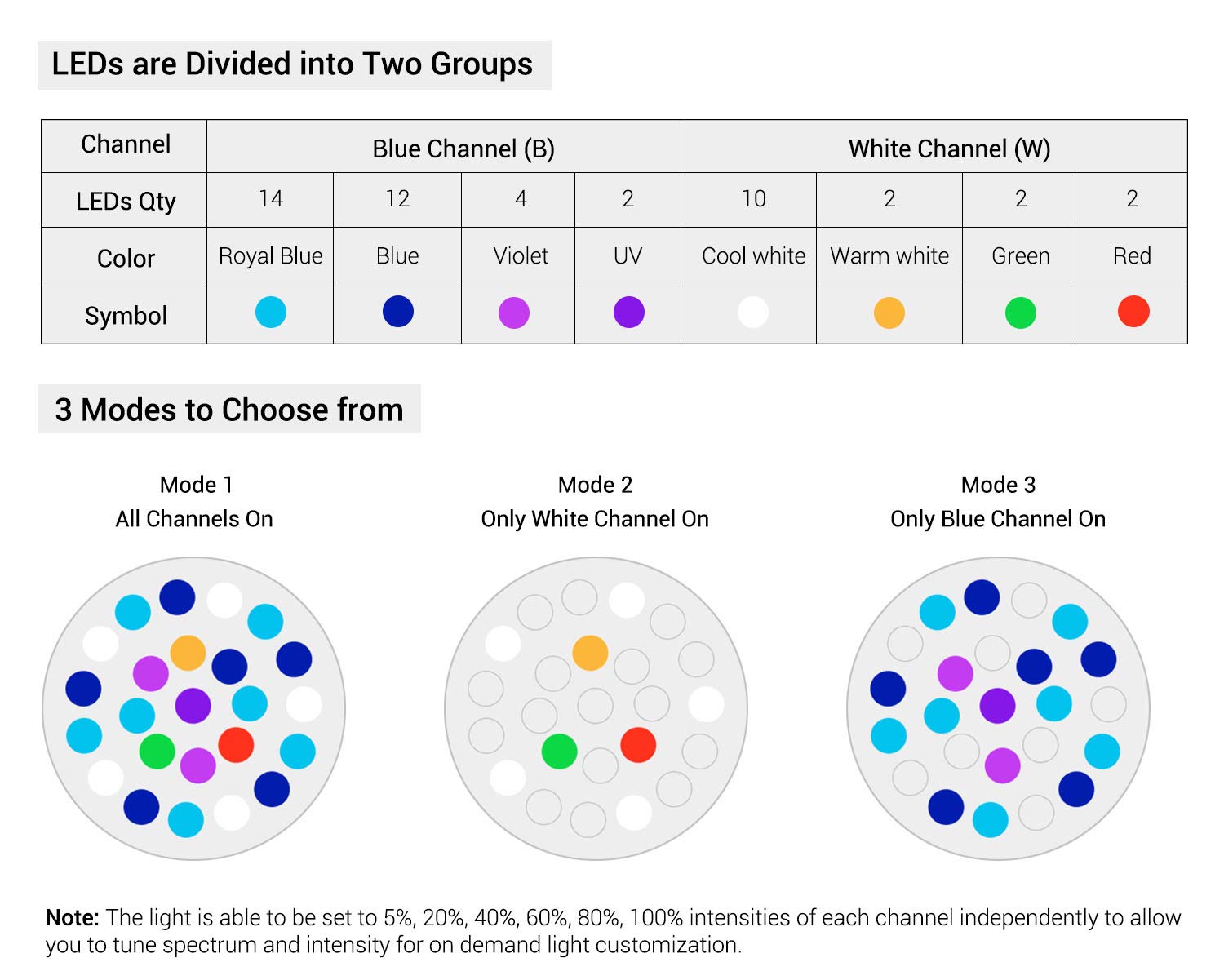Click the Green symbol dot in table
Image resolution: width=1224 pixels, height=980 pixels.
coord(1021,313)
